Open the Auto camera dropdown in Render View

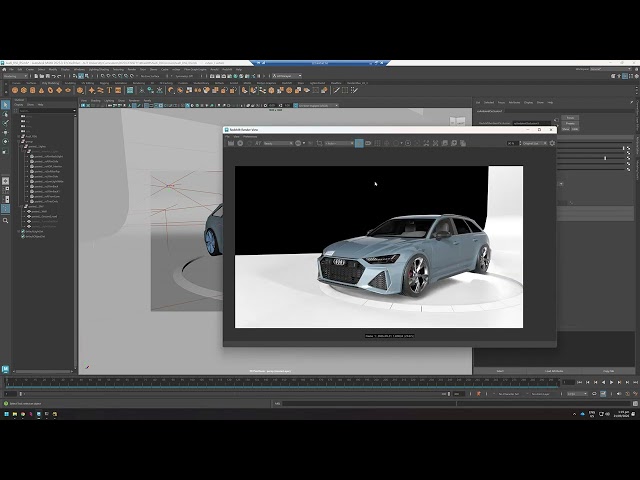pos(339,143)
